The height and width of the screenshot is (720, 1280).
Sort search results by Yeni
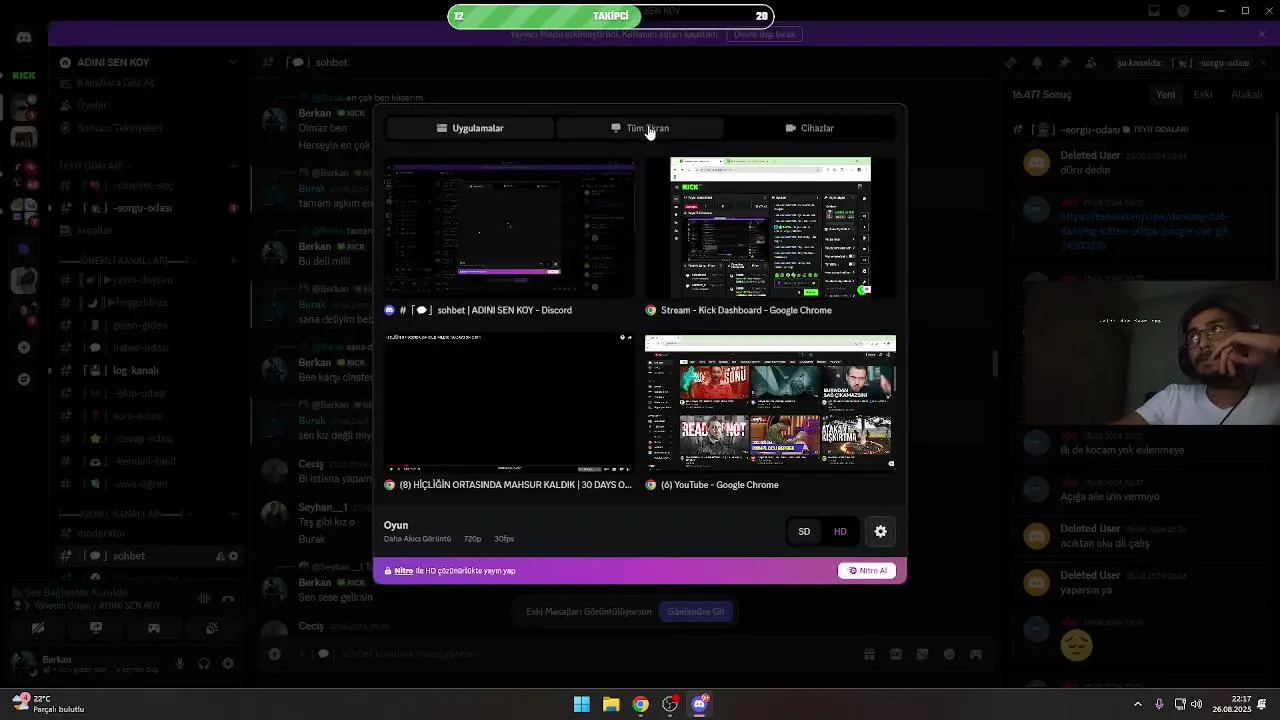click(1166, 95)
